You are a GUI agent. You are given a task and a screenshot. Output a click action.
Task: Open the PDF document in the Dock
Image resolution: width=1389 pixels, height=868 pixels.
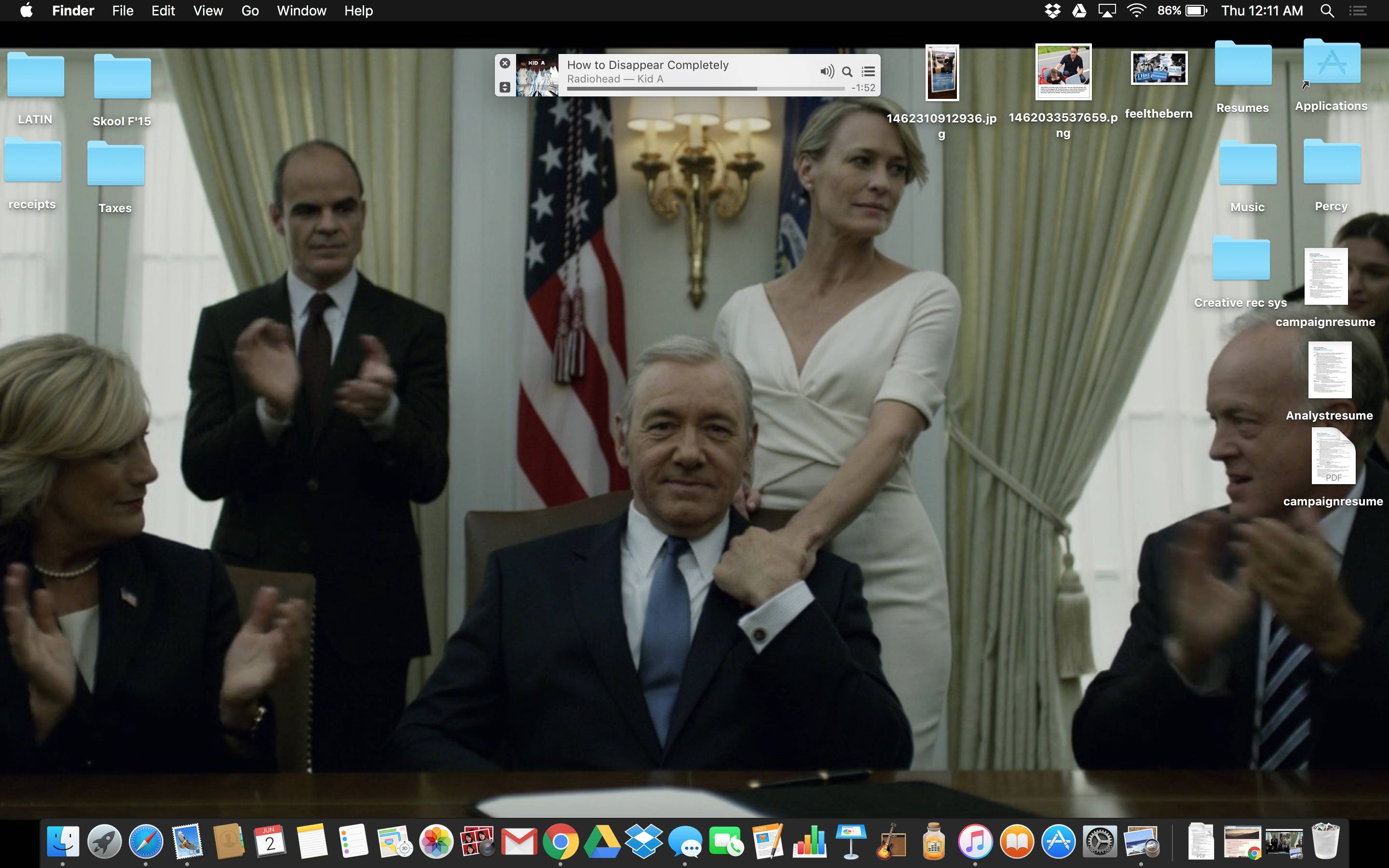pos(1201,841)
